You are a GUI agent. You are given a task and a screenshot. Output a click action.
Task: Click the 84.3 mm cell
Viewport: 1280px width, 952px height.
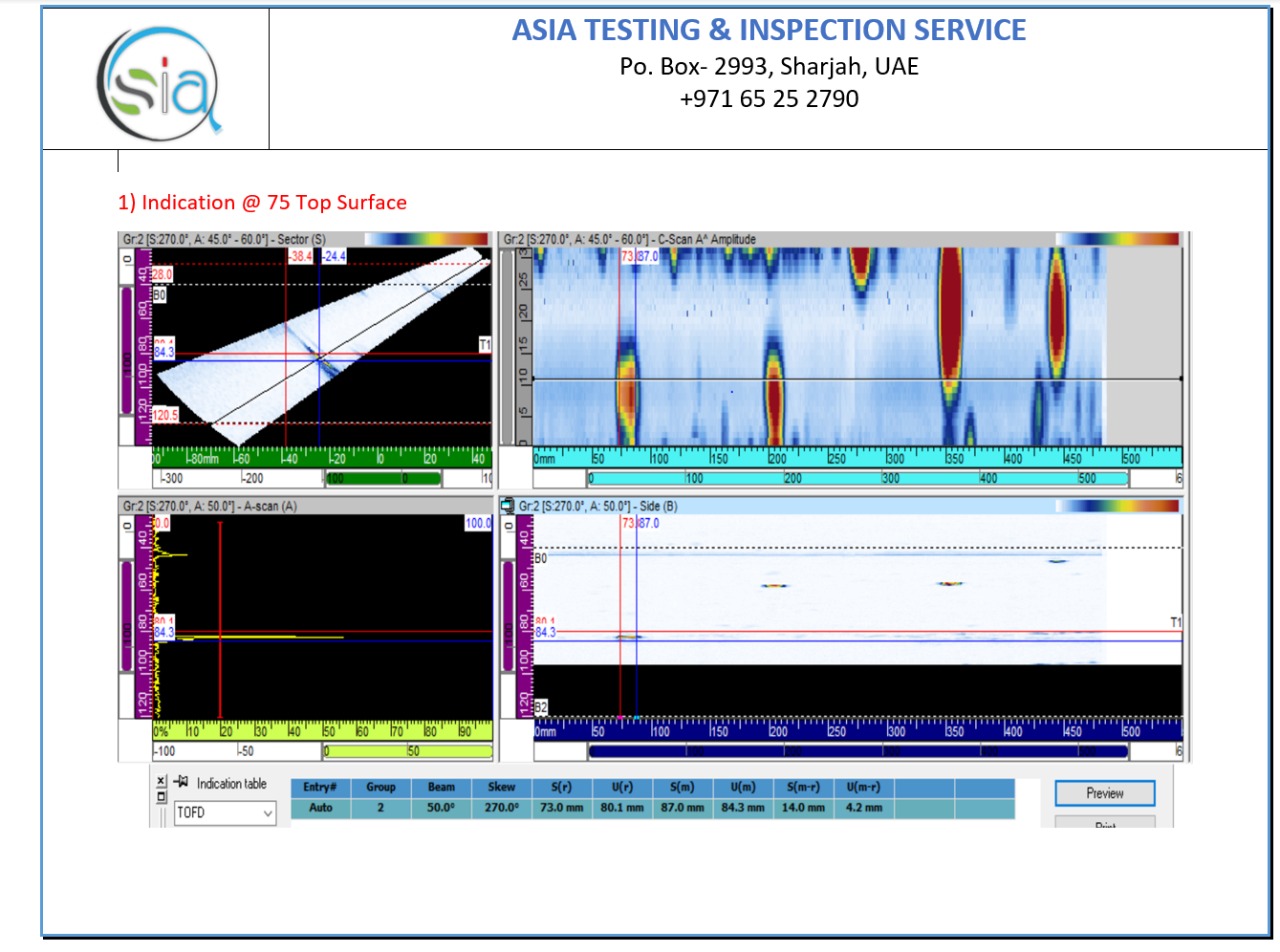[744, 808]
